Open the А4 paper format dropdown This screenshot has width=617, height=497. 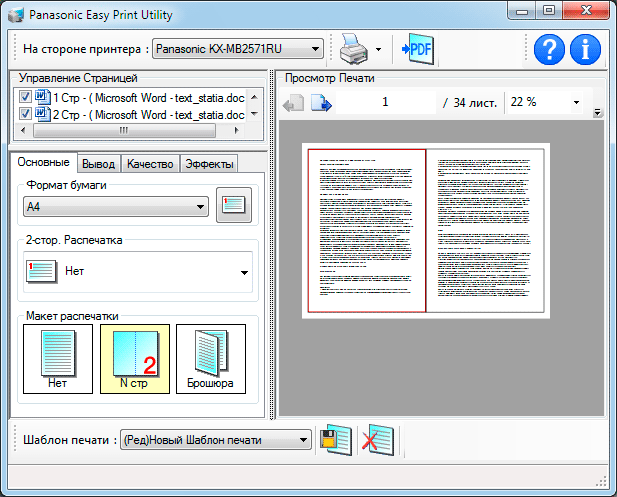(x=116, y=207)
